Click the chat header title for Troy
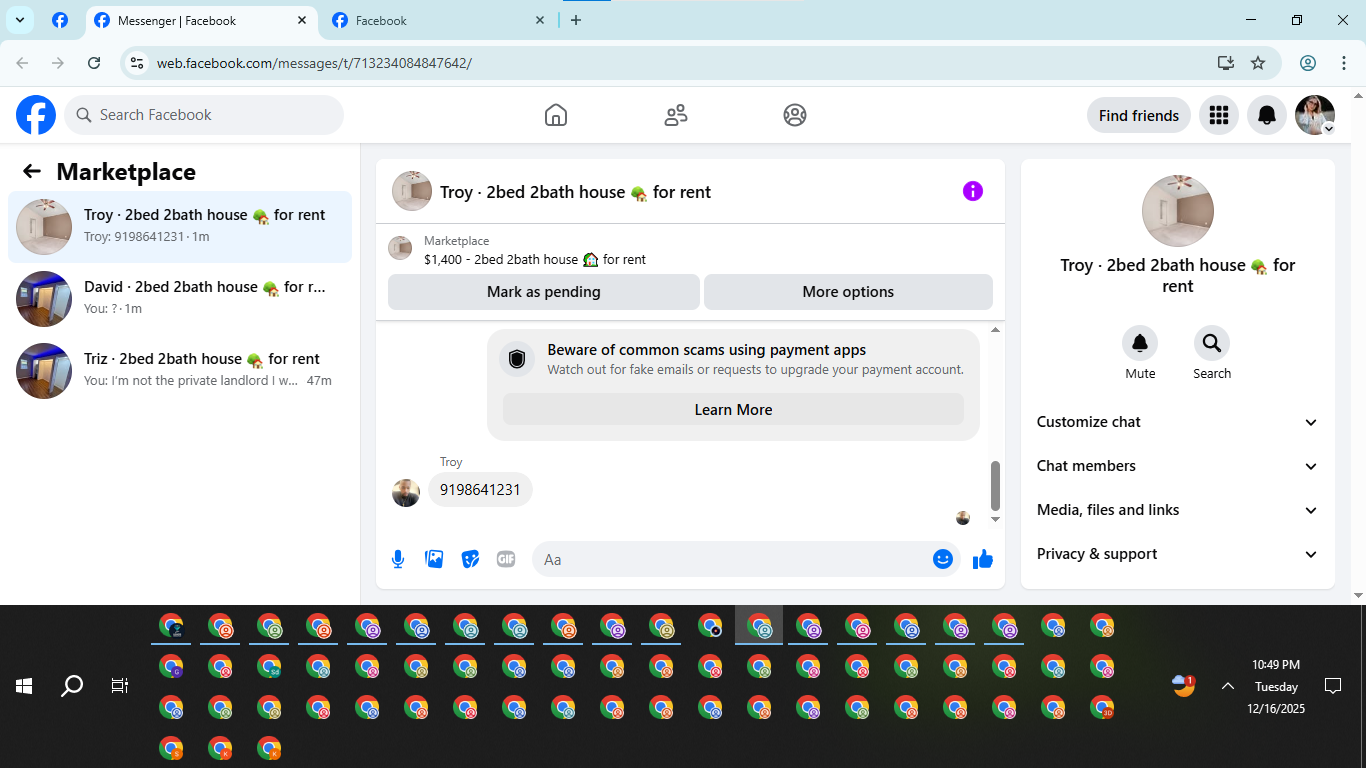The height and width of the screenshot is (768, 1366). point(576,192)
